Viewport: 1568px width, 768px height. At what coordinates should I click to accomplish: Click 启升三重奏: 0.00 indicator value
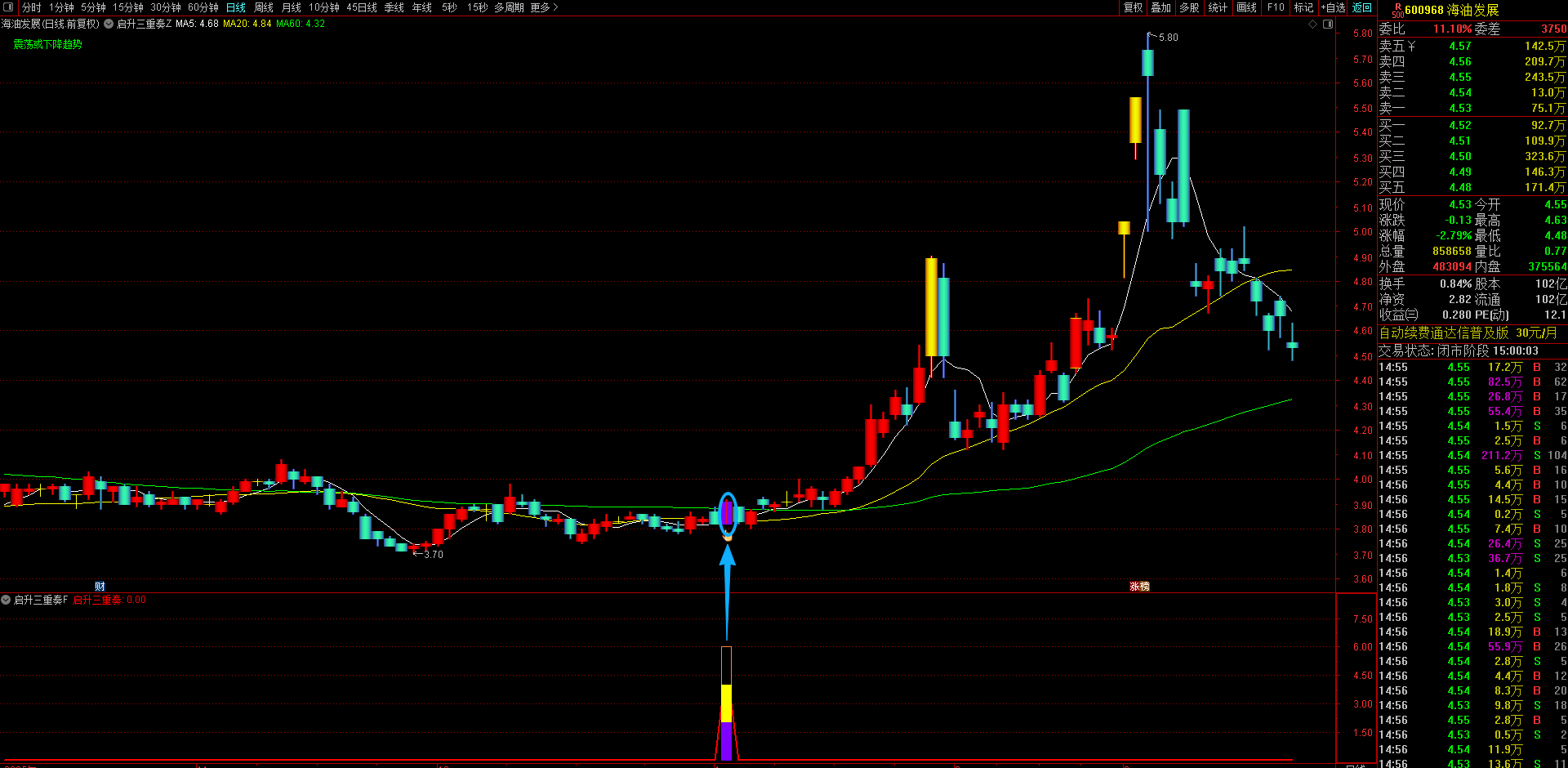tap(109, 600)
